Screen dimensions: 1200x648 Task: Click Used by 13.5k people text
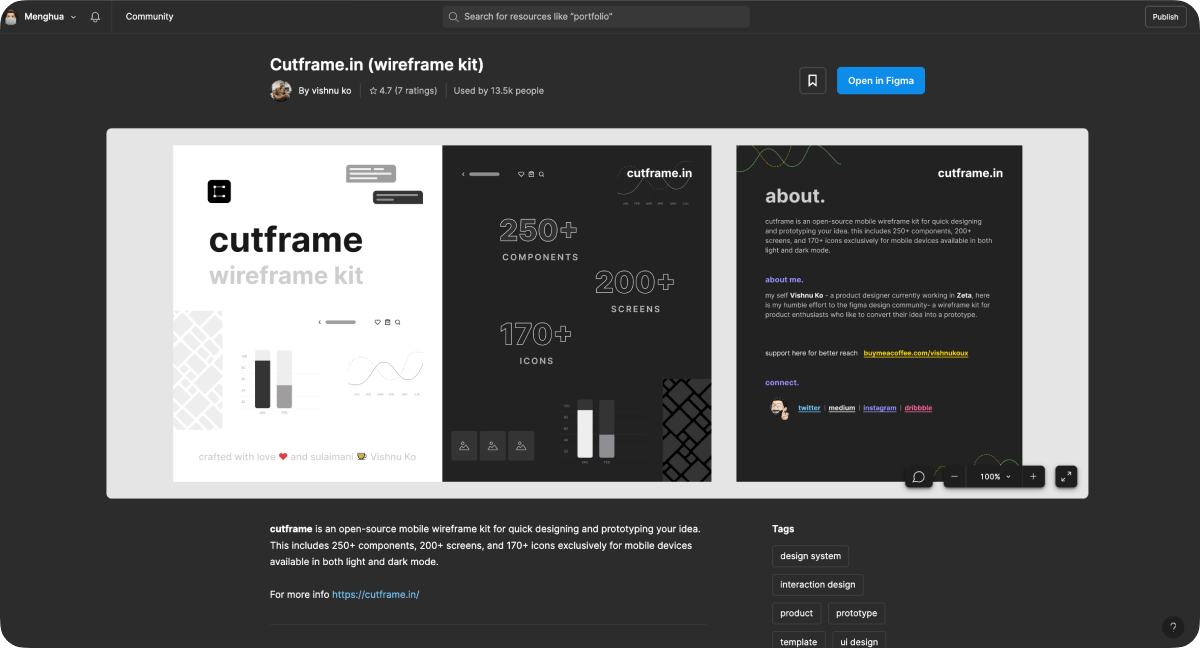coord(499,91)
